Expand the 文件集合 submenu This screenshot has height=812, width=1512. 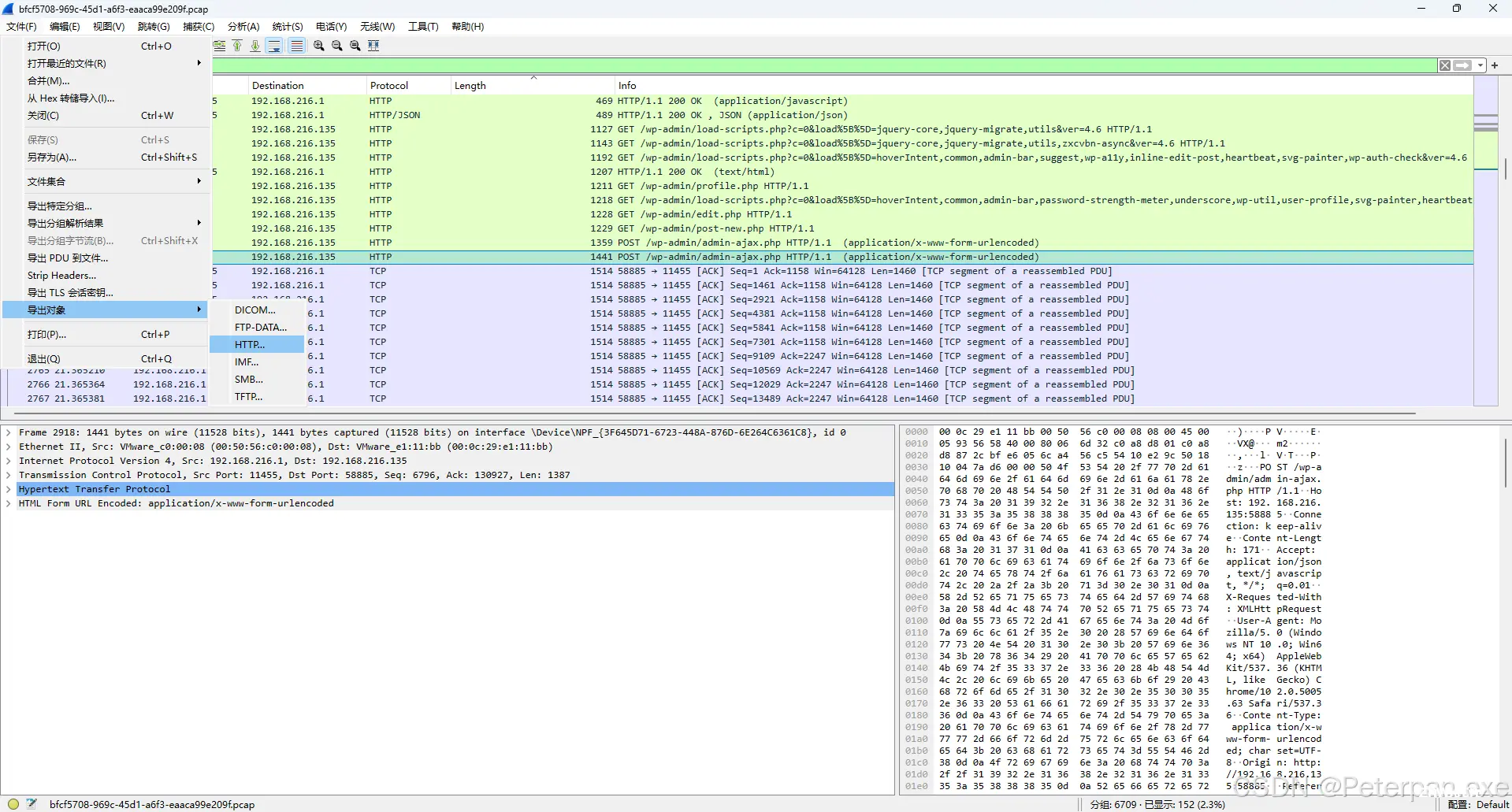[x=106, y=182]
